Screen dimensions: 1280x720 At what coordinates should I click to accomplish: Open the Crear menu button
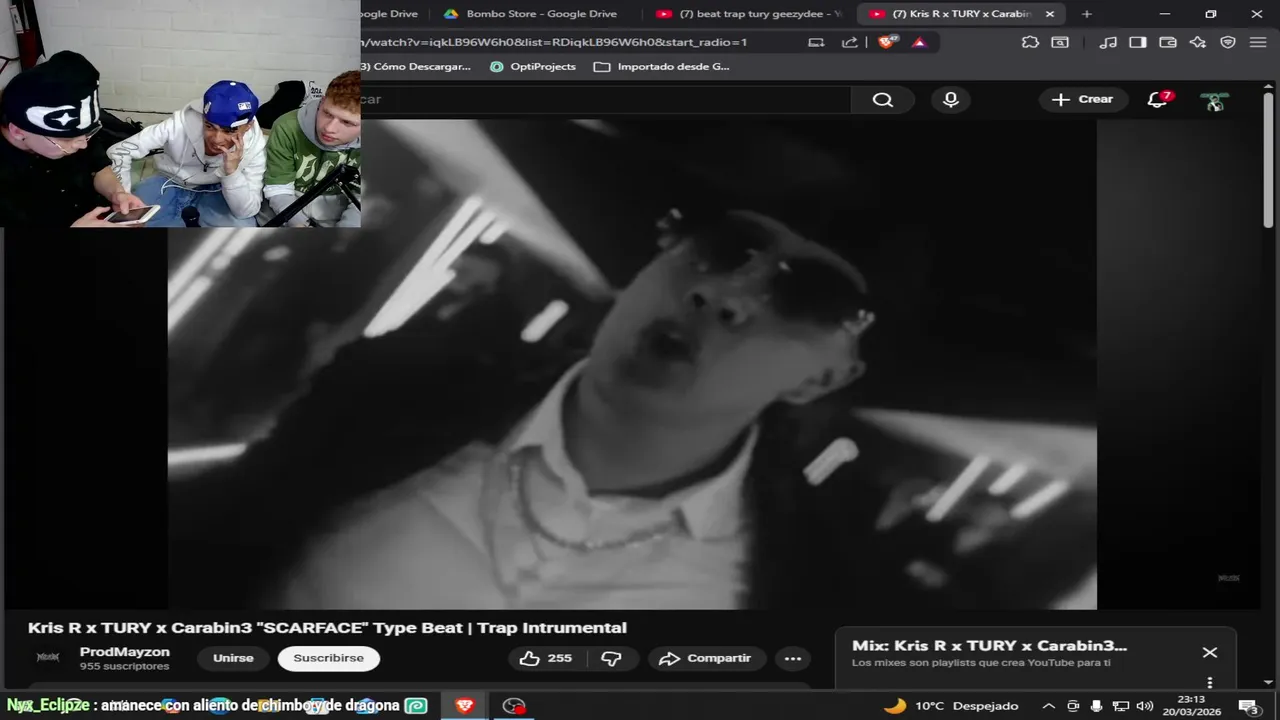pyautogui.click(x=1083, y=99)
